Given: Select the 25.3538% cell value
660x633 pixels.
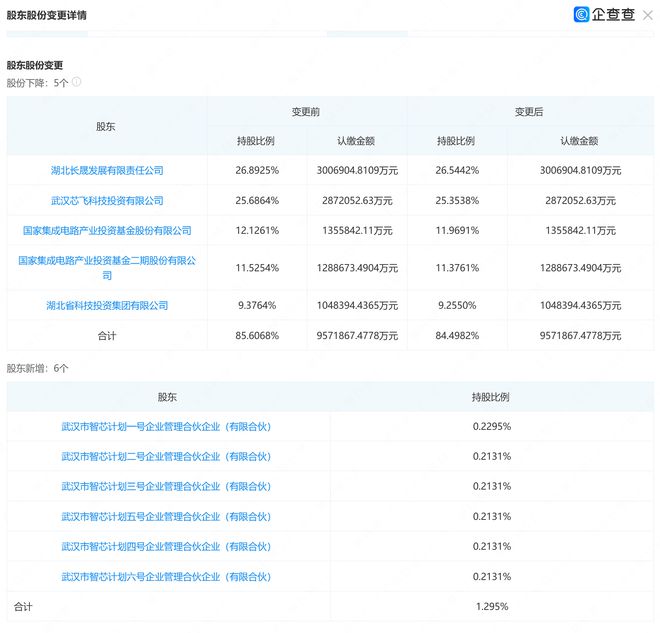Looking at the screenshot, I should tap(457, 201).
